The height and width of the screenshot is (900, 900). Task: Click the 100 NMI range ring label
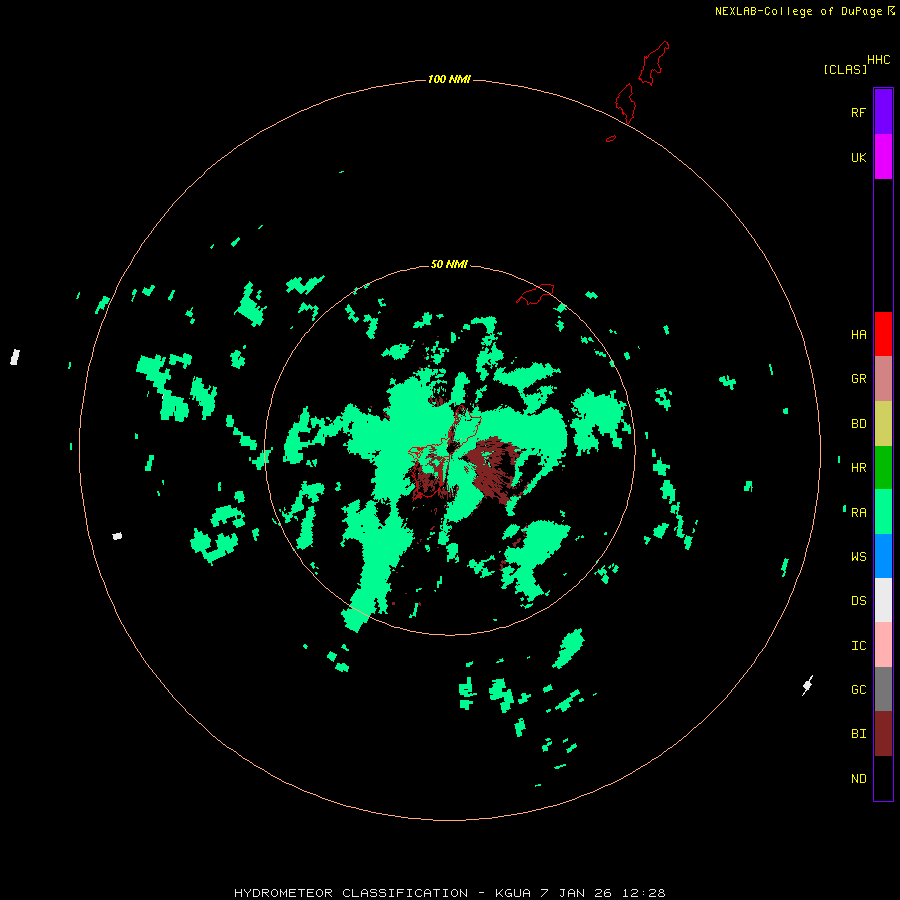pyautogui.click(x=449, y=79)
